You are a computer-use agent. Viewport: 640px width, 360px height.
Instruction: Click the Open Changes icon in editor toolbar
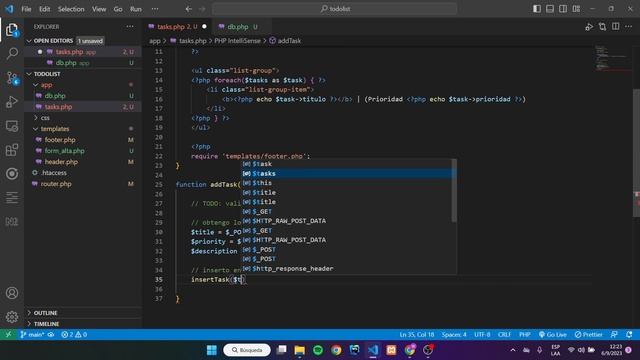[602, 27]
